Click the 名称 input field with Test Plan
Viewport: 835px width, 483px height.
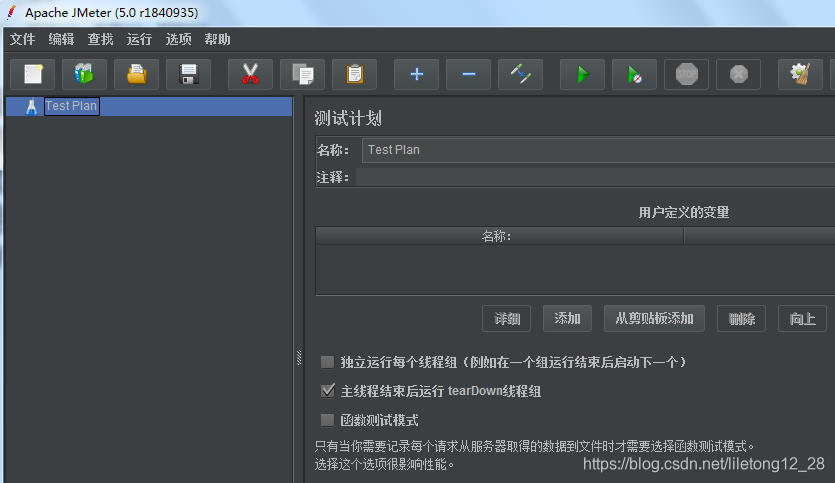tap(598, 150)
